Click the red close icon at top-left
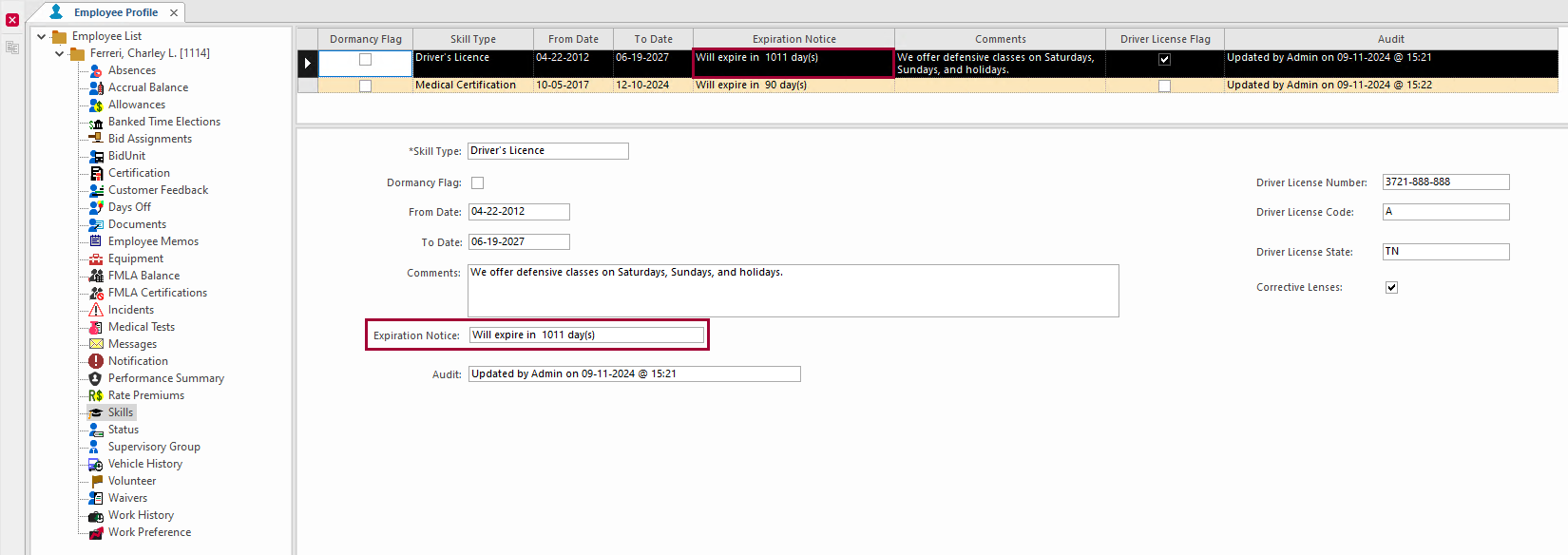 click(12, 20)
